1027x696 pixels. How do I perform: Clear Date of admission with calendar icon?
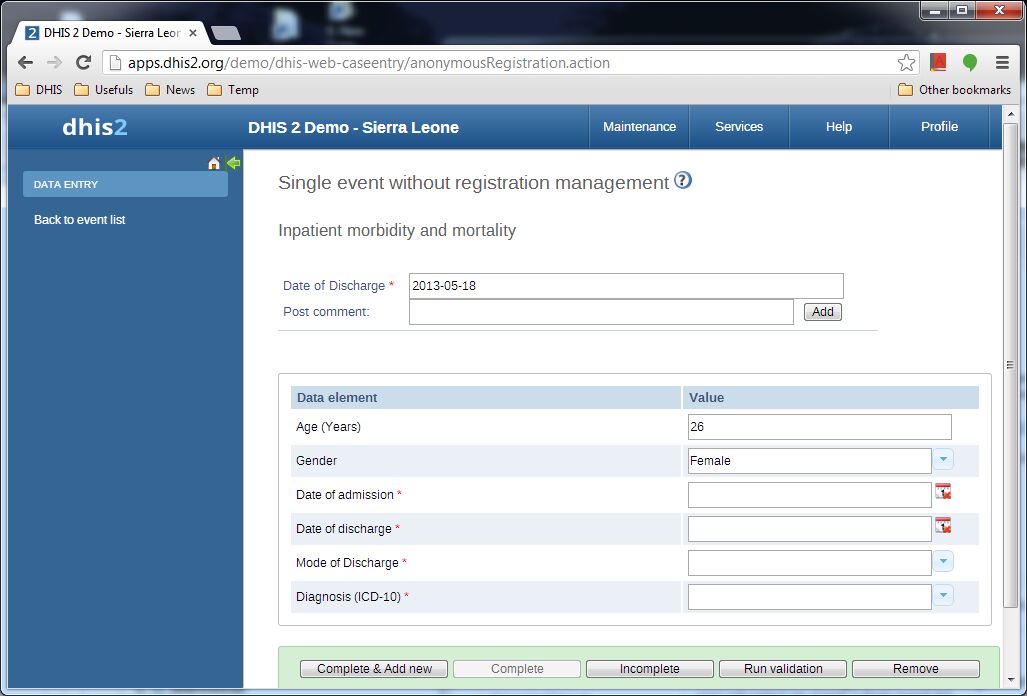tap(943, 491)
